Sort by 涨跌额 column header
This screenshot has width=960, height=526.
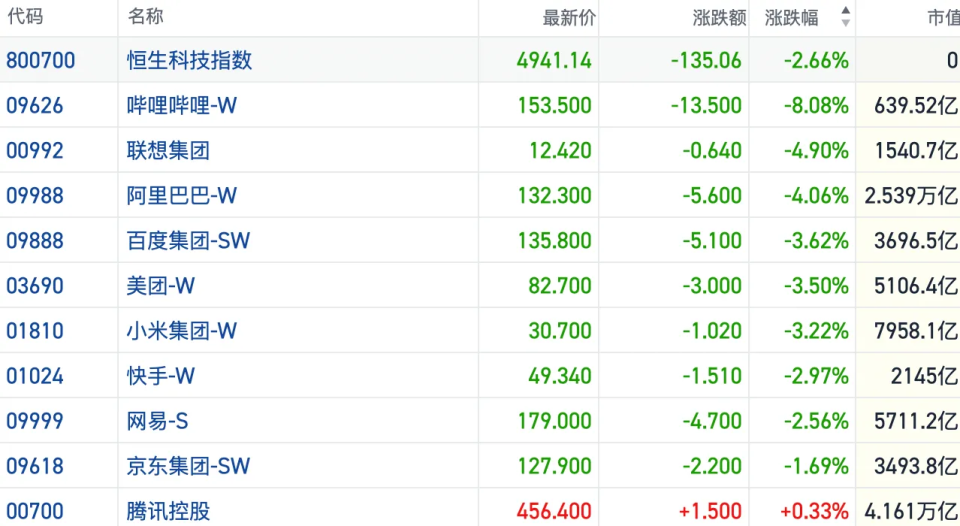[719, 18]
